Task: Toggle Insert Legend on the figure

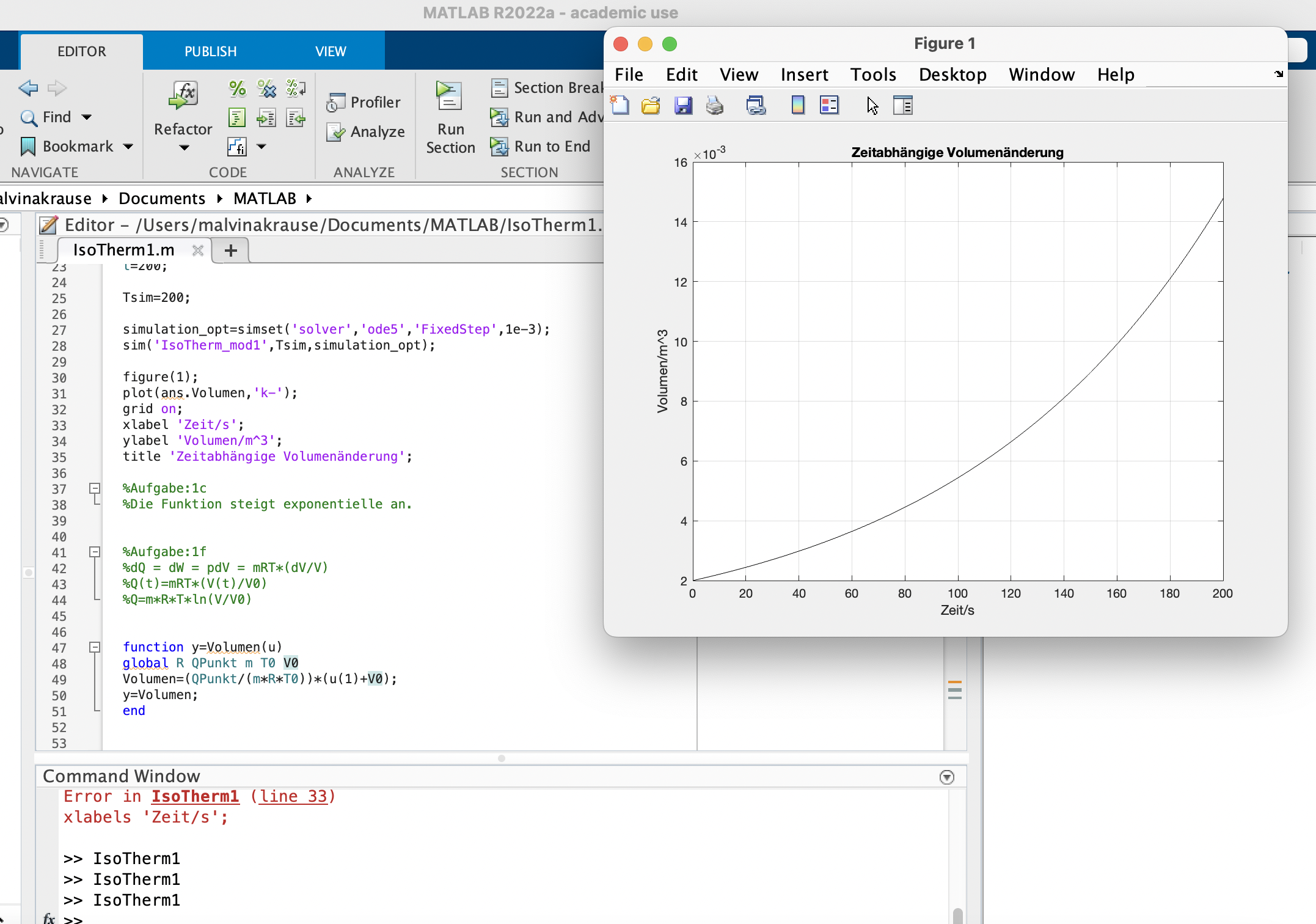Action: point(829,106)
